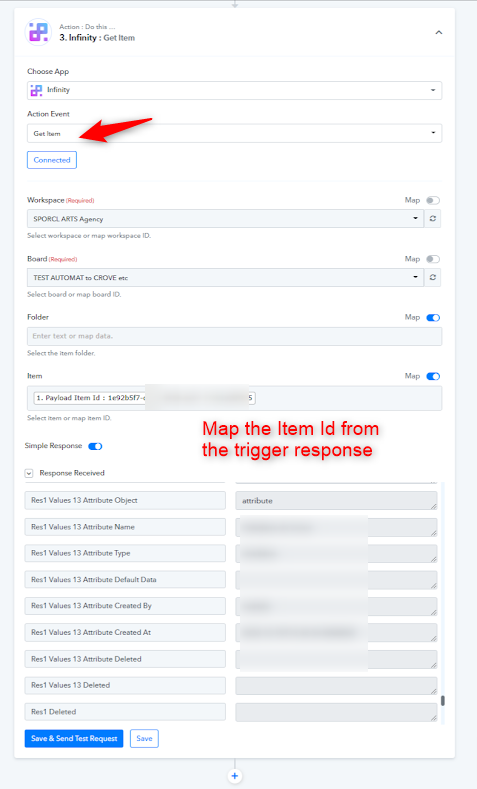This screenshot has height=789, width=477.
Task: Add a new step with the plus icon
Action: 234,776
